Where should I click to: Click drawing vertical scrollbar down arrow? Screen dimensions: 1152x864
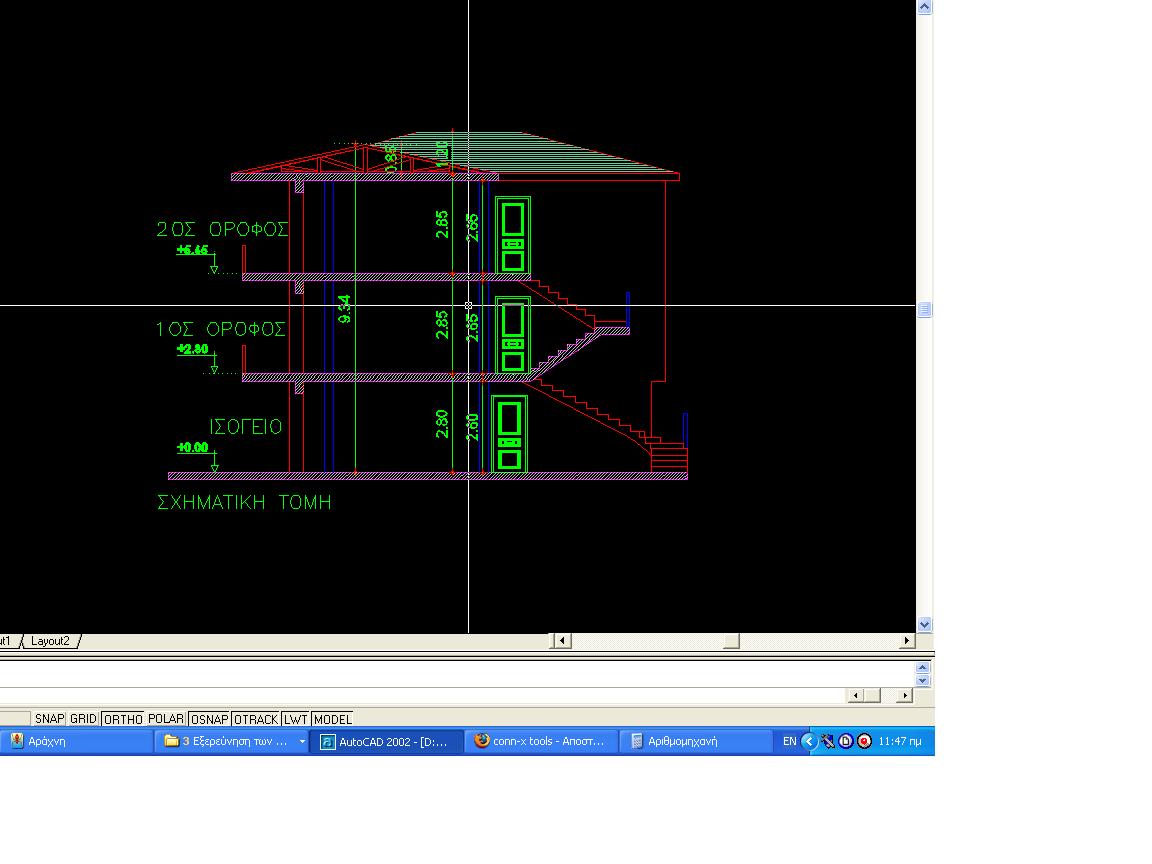click(x=924, y=624)
